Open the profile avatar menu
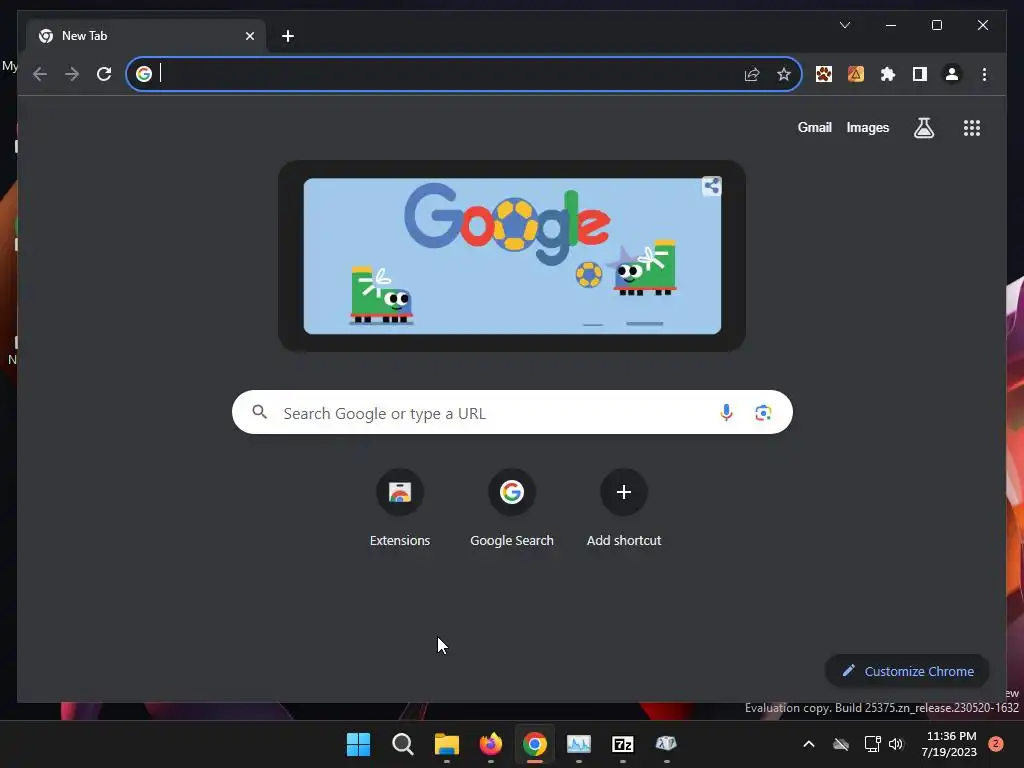1024x768 pixels. (952, 74)
